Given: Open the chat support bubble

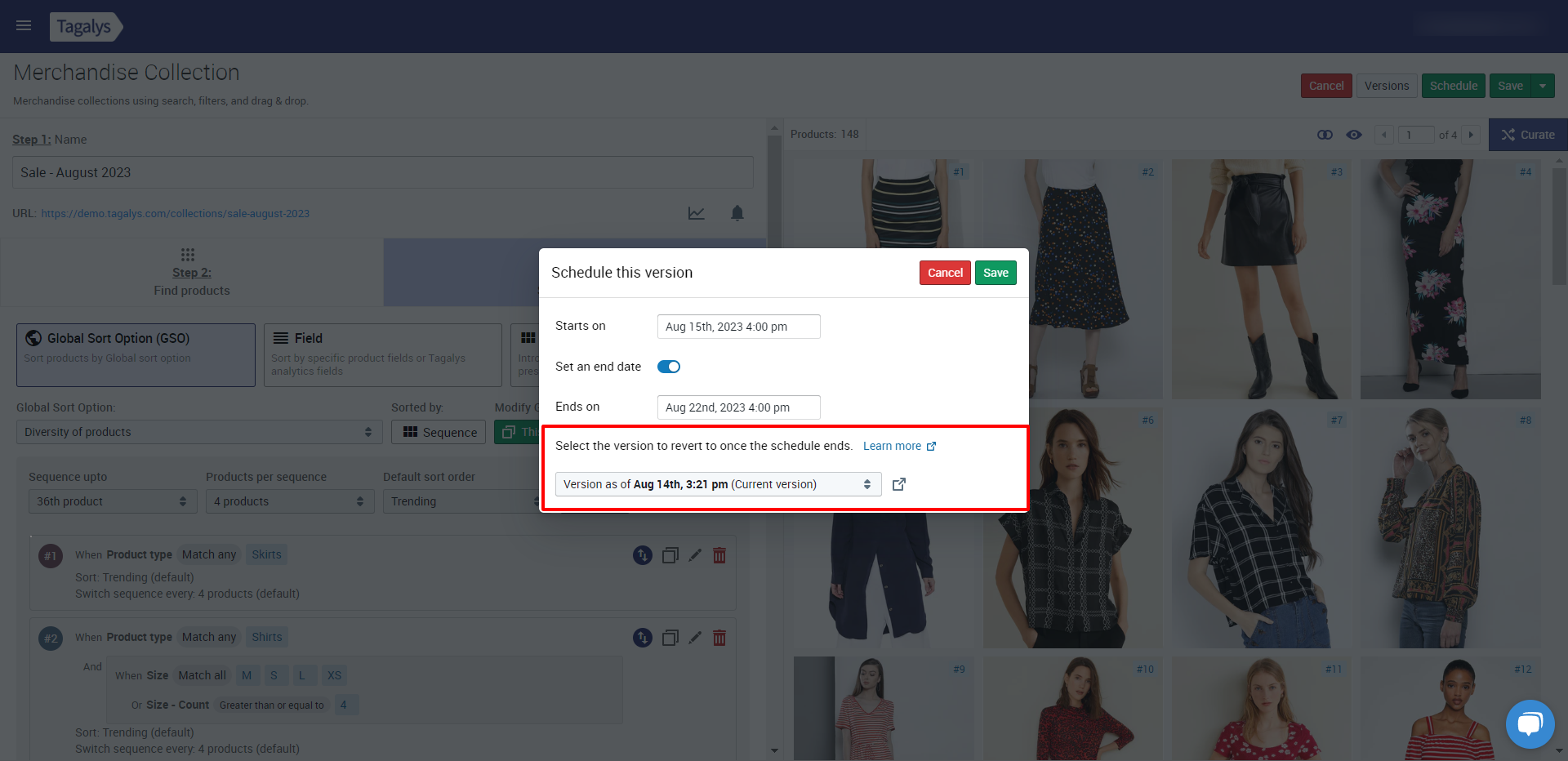Looking at the screenshot, I should (x=1530, y=723).
